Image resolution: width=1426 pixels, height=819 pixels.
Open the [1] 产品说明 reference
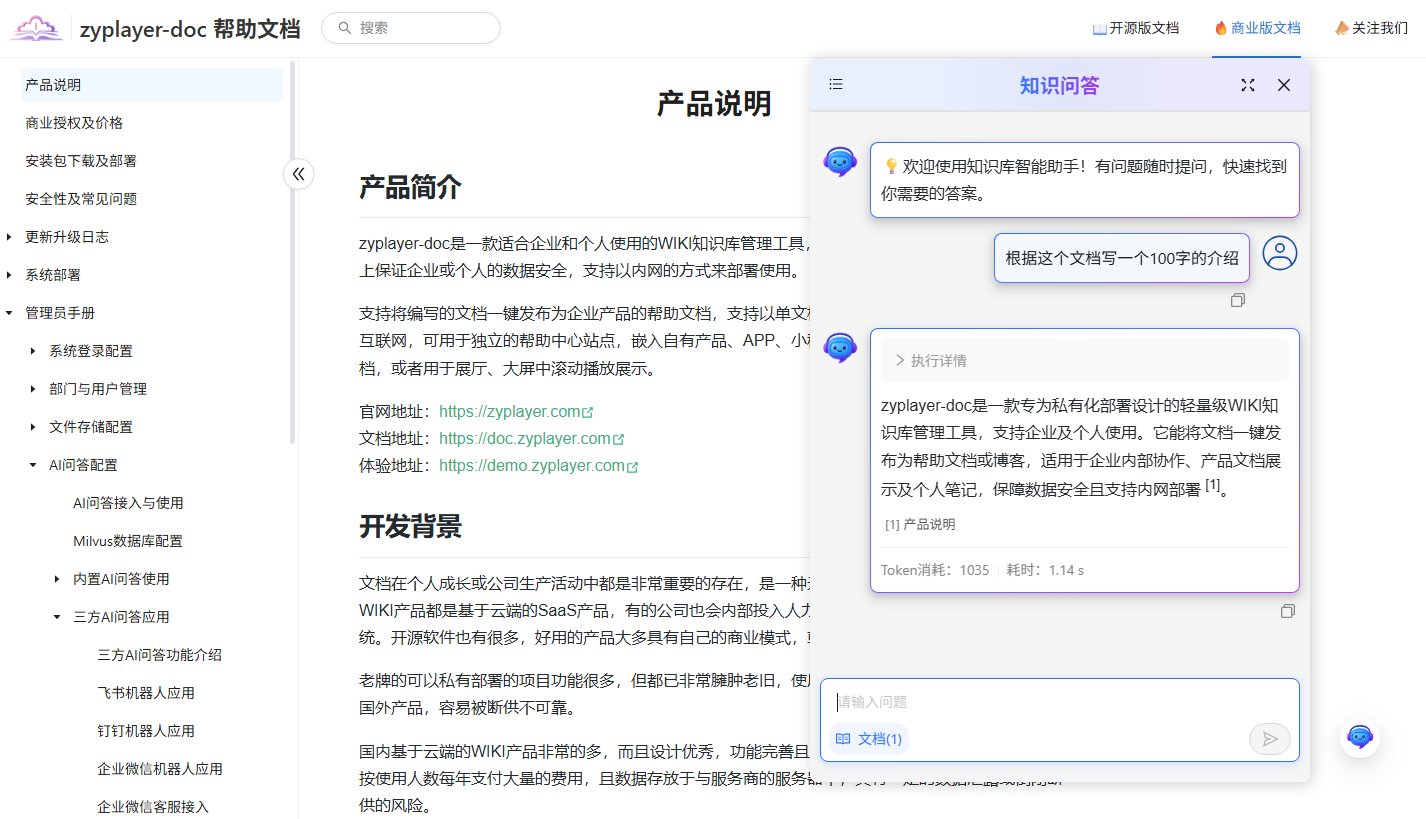pos(920,524)
